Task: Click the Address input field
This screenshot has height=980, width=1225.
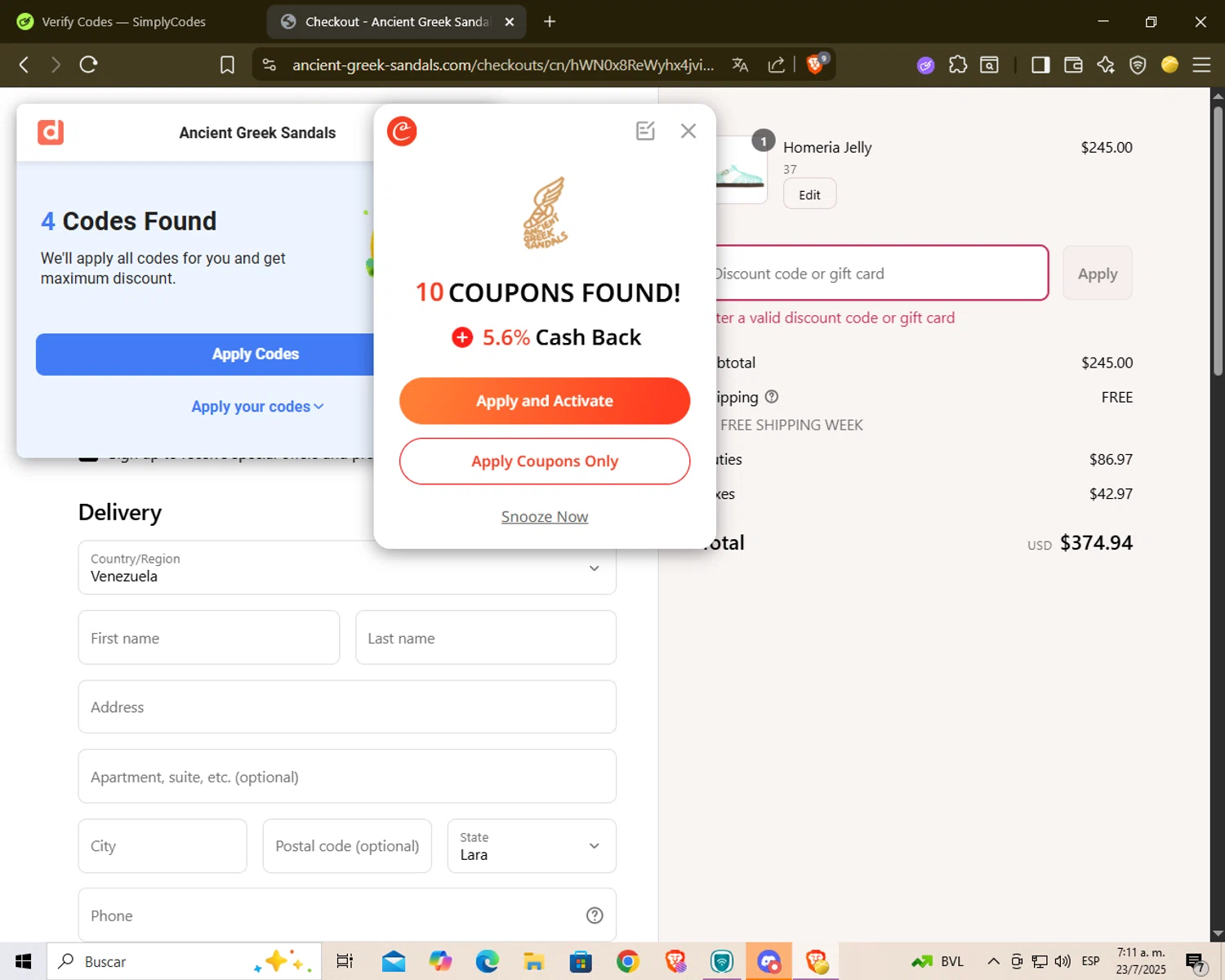Action: 347,707
